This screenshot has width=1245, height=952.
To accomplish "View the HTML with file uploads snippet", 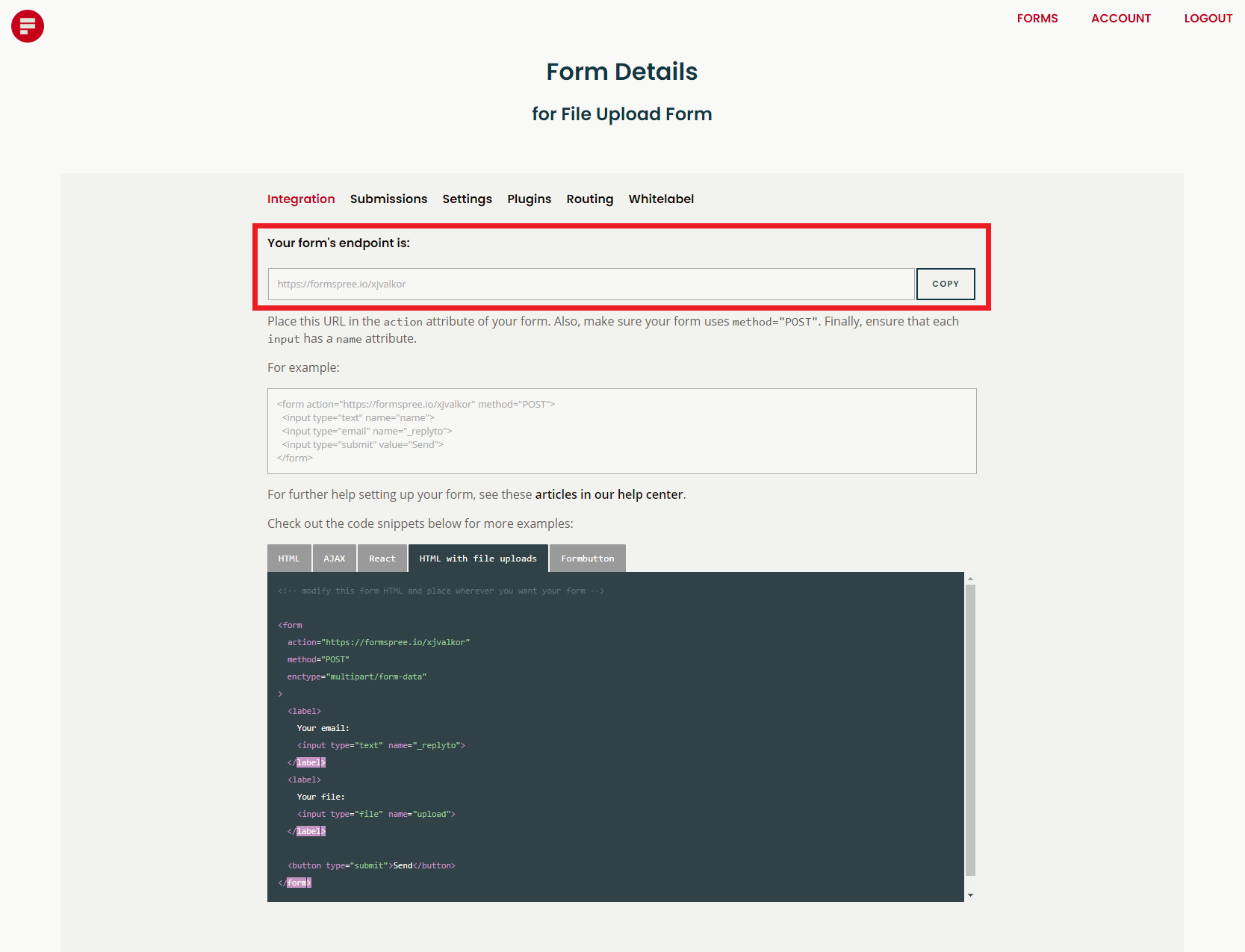I will (477, 558).
